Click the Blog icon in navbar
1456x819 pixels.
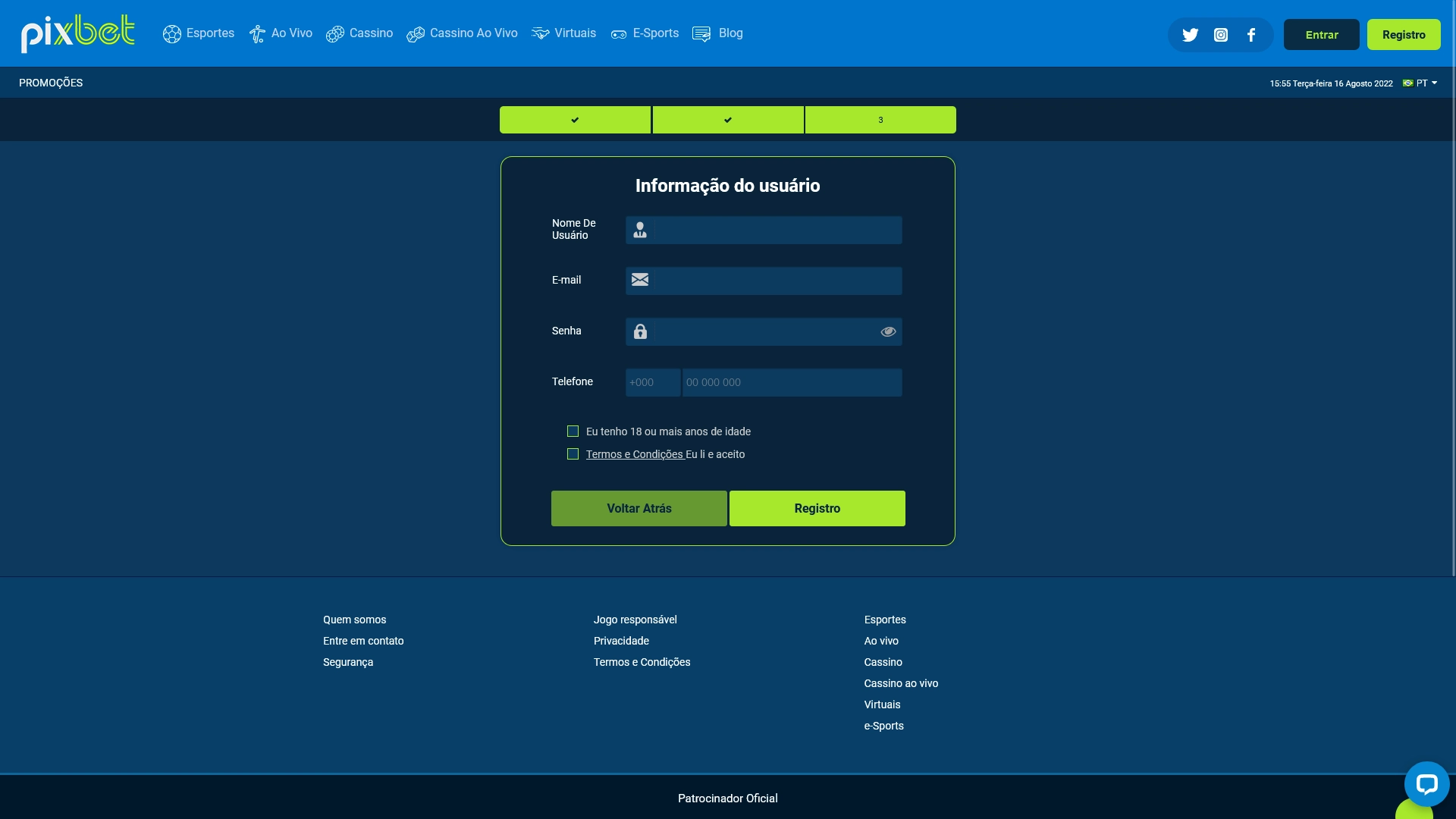click(x=701, y=33)
